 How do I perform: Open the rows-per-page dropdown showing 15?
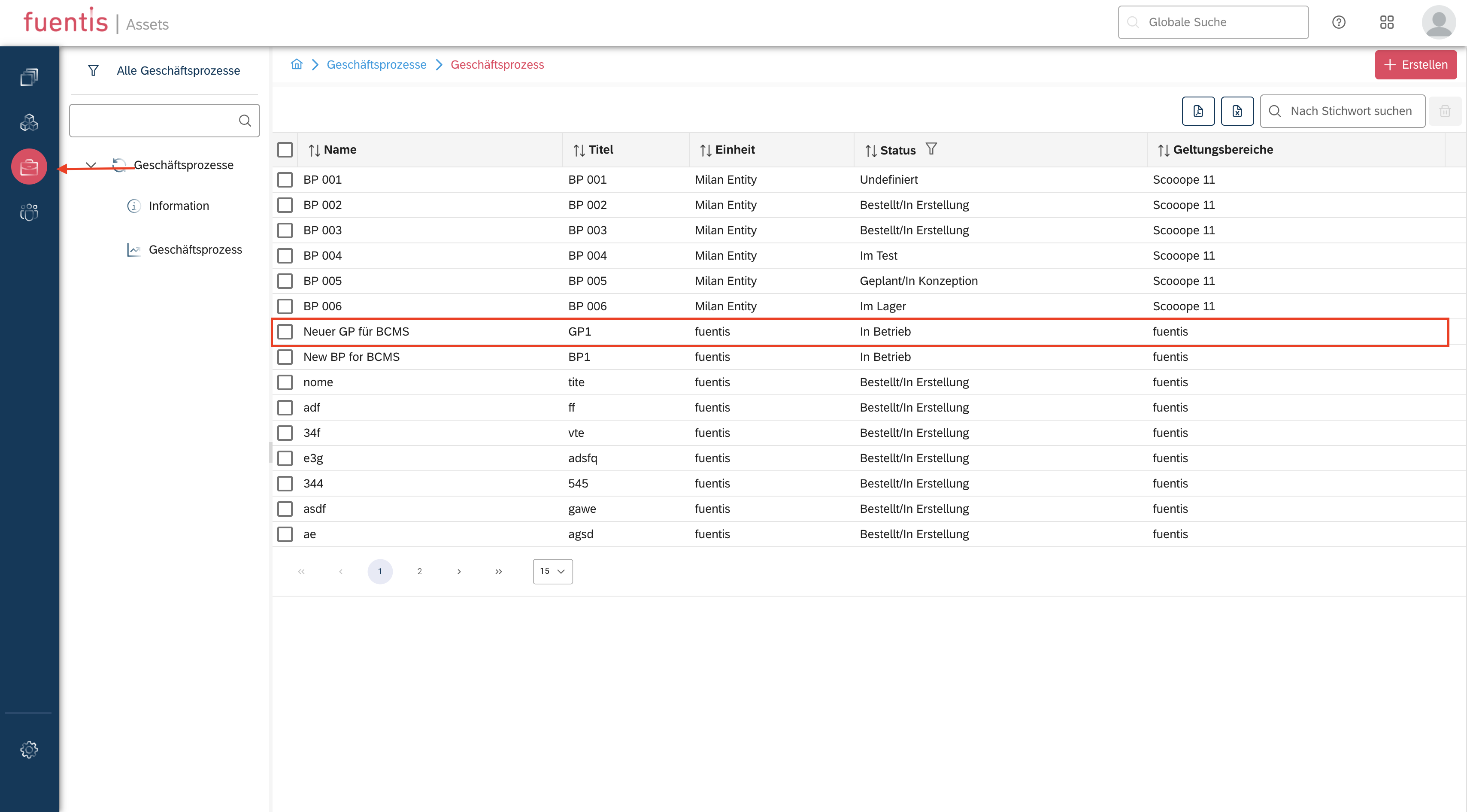click(552, 571)
